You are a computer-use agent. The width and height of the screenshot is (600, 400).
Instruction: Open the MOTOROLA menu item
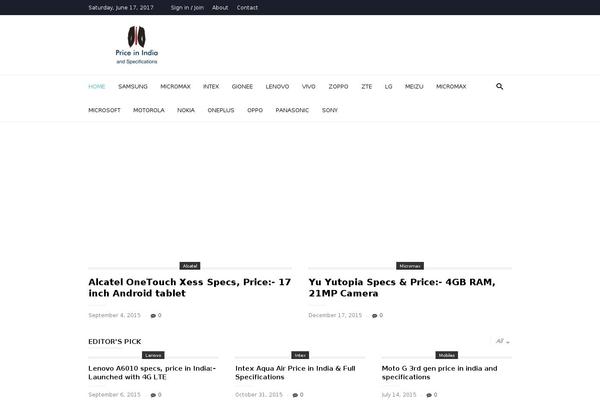[x=148, y=110]
